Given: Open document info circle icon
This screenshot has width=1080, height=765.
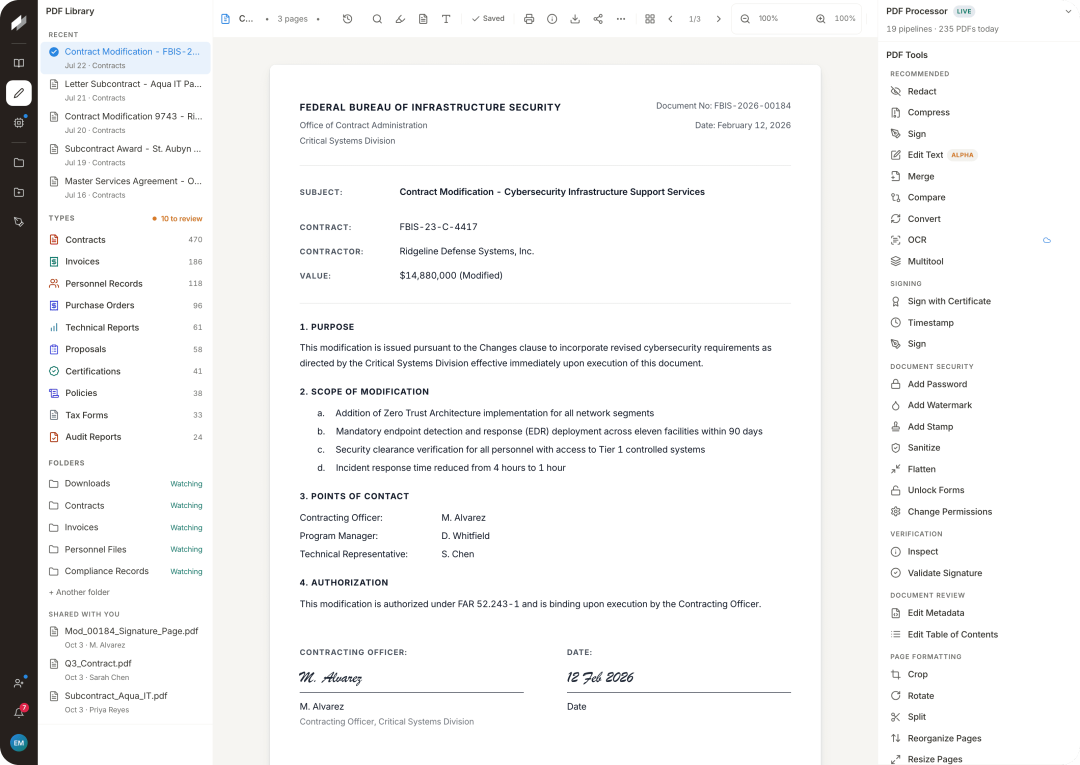Looking at the screenshot, I should (x=552, y=19).
